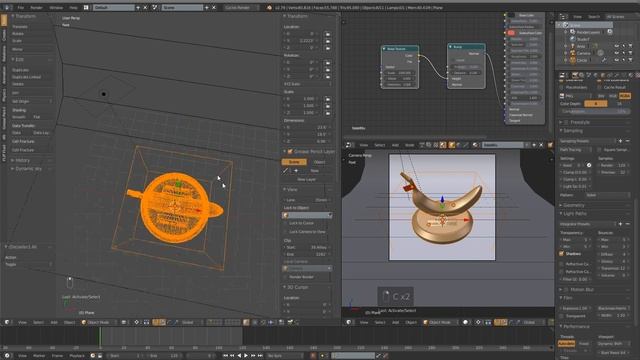Image resolution: width=640 pixels, height=360 pixels.
Task: Open Set Origin dropdown
Action: tap(31, 101)
